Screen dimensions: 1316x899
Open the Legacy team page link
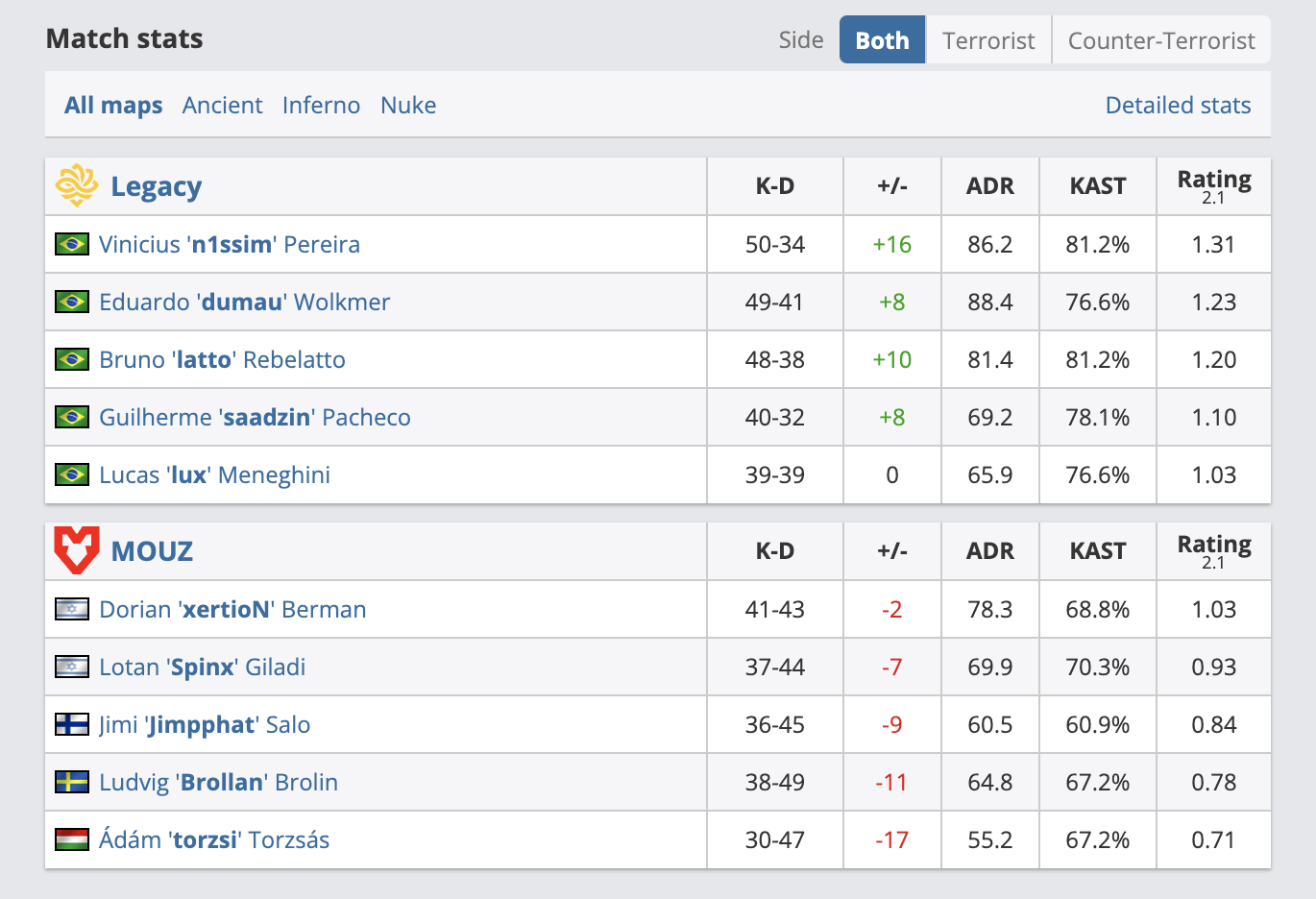coord(157,186)
